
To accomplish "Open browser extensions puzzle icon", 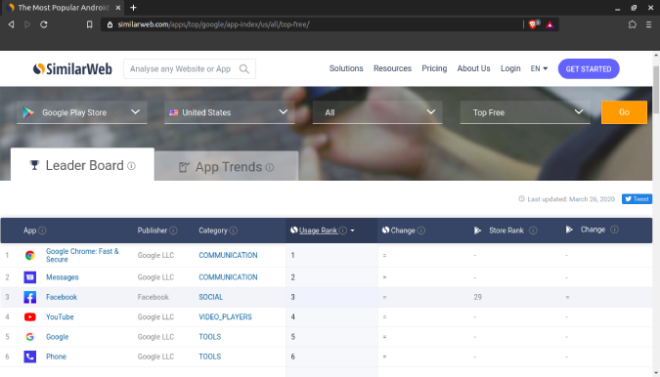I will [x=632, y=24].
